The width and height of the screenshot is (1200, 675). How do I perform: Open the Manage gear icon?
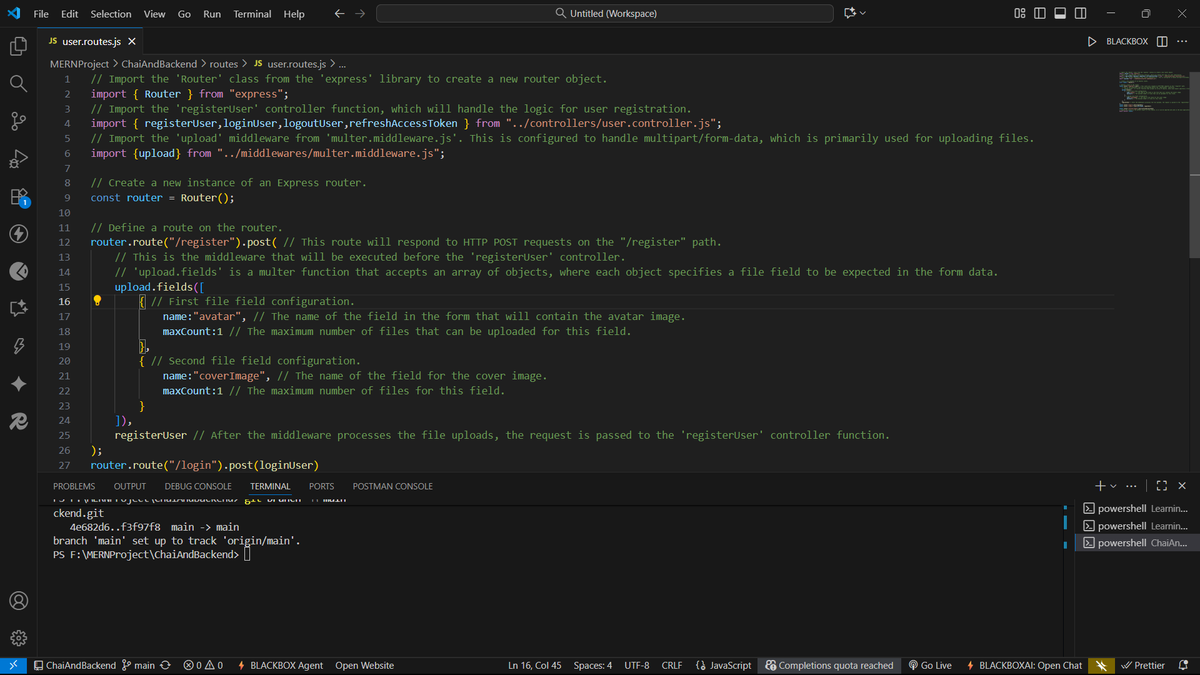click(x=17, y=638)
